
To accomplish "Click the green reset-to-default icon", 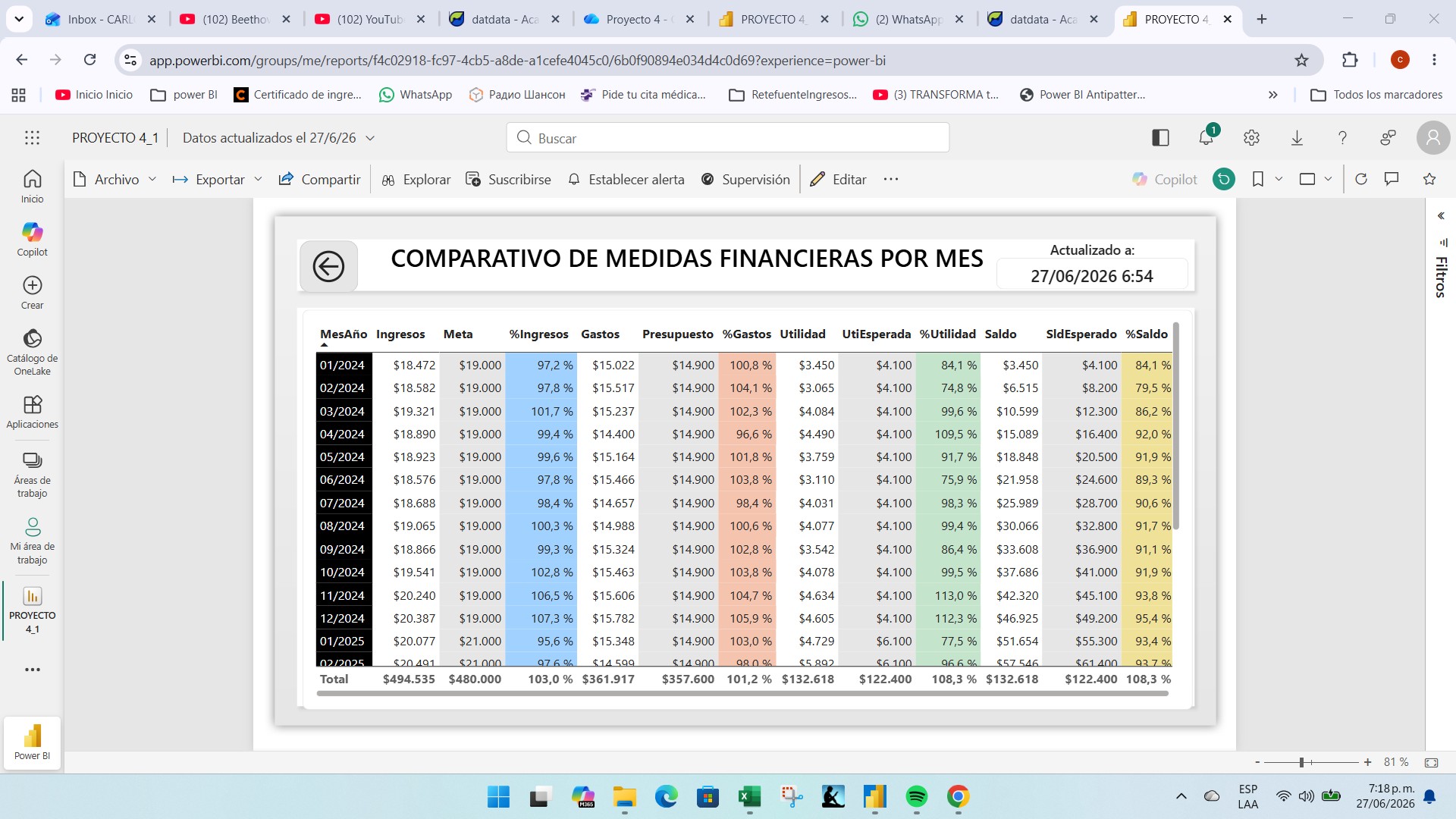I will (x=1223, y=179).
